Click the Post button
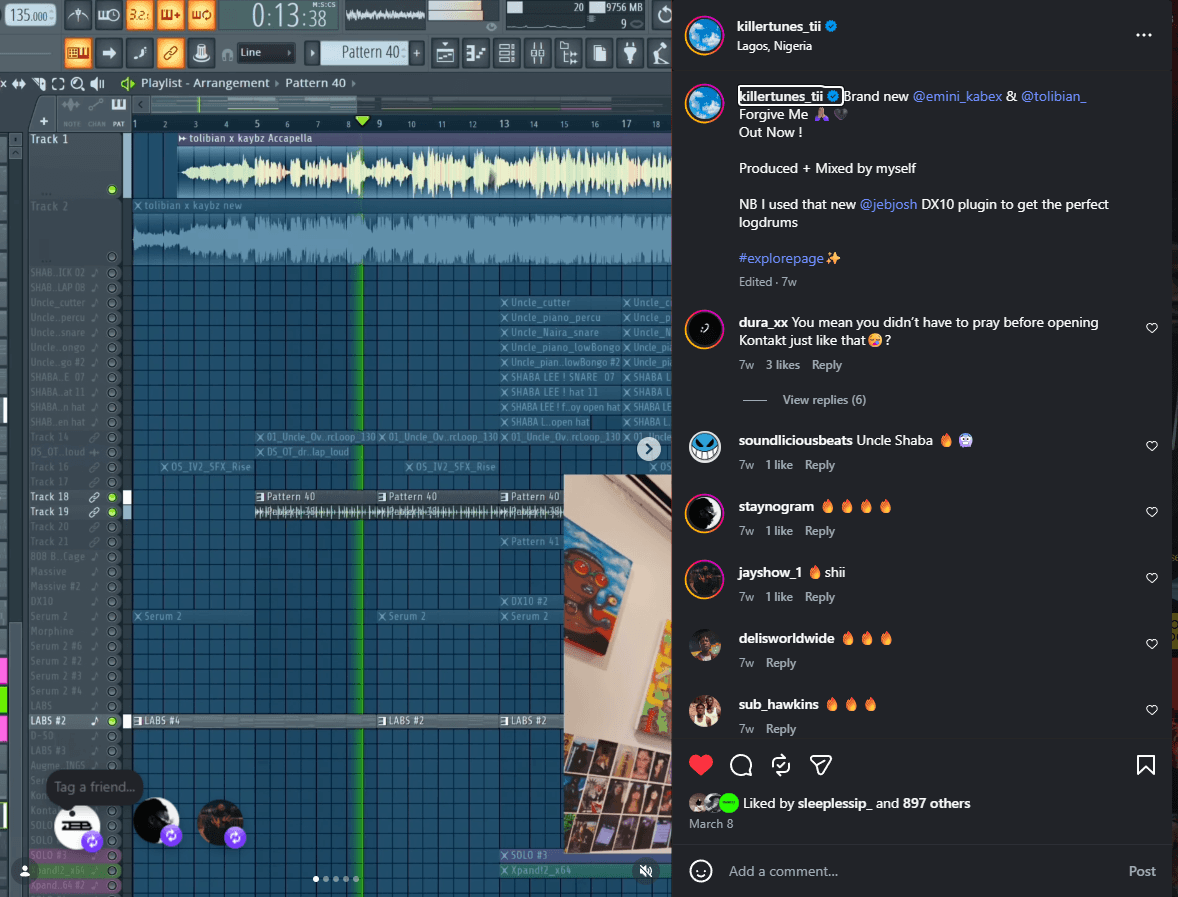Viewport: 1178px width, 897px height. tap(1142, 871)
